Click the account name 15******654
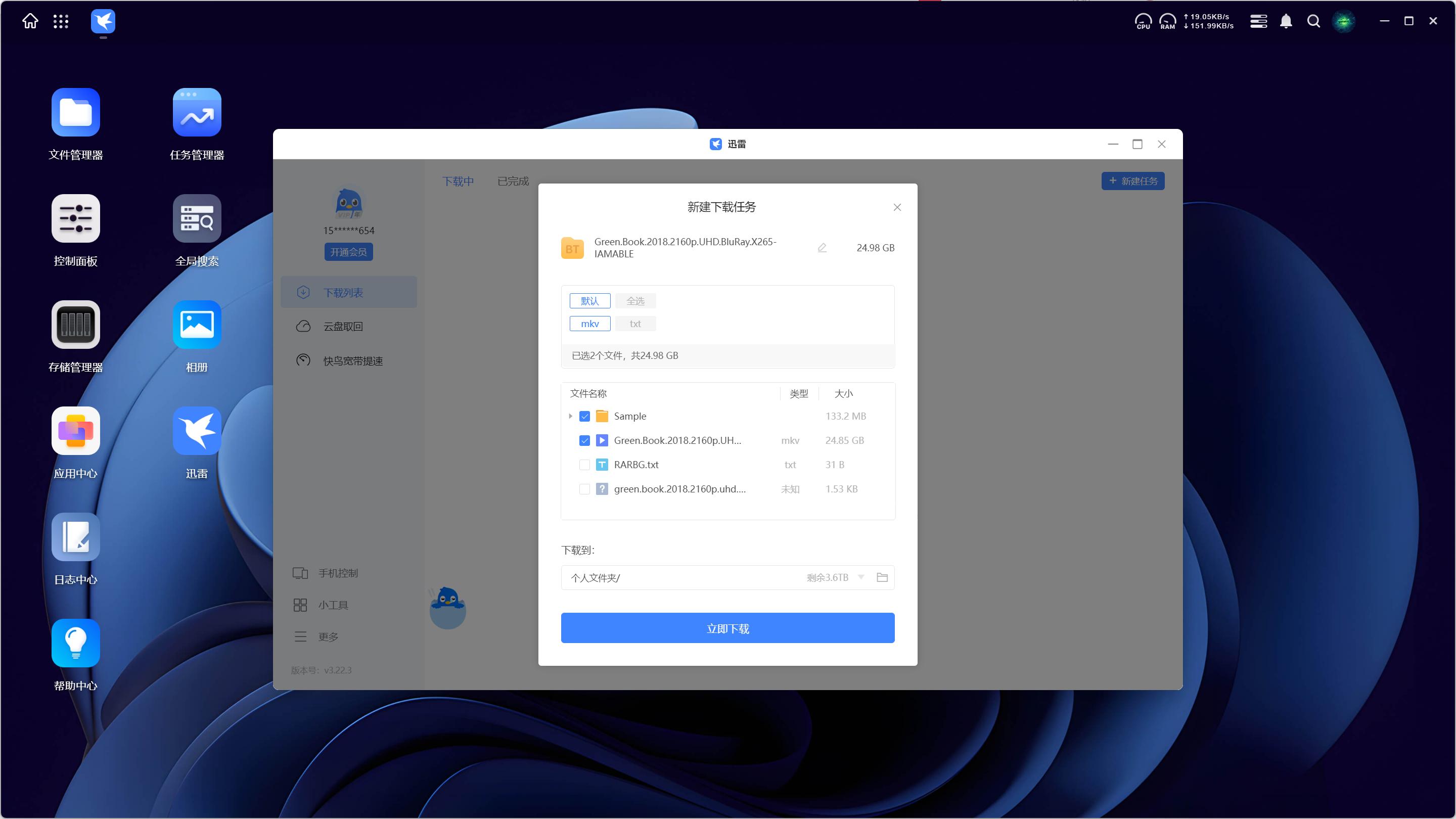Image resolution: width=1456 pixels, height=819 pixels. point(349,230)
